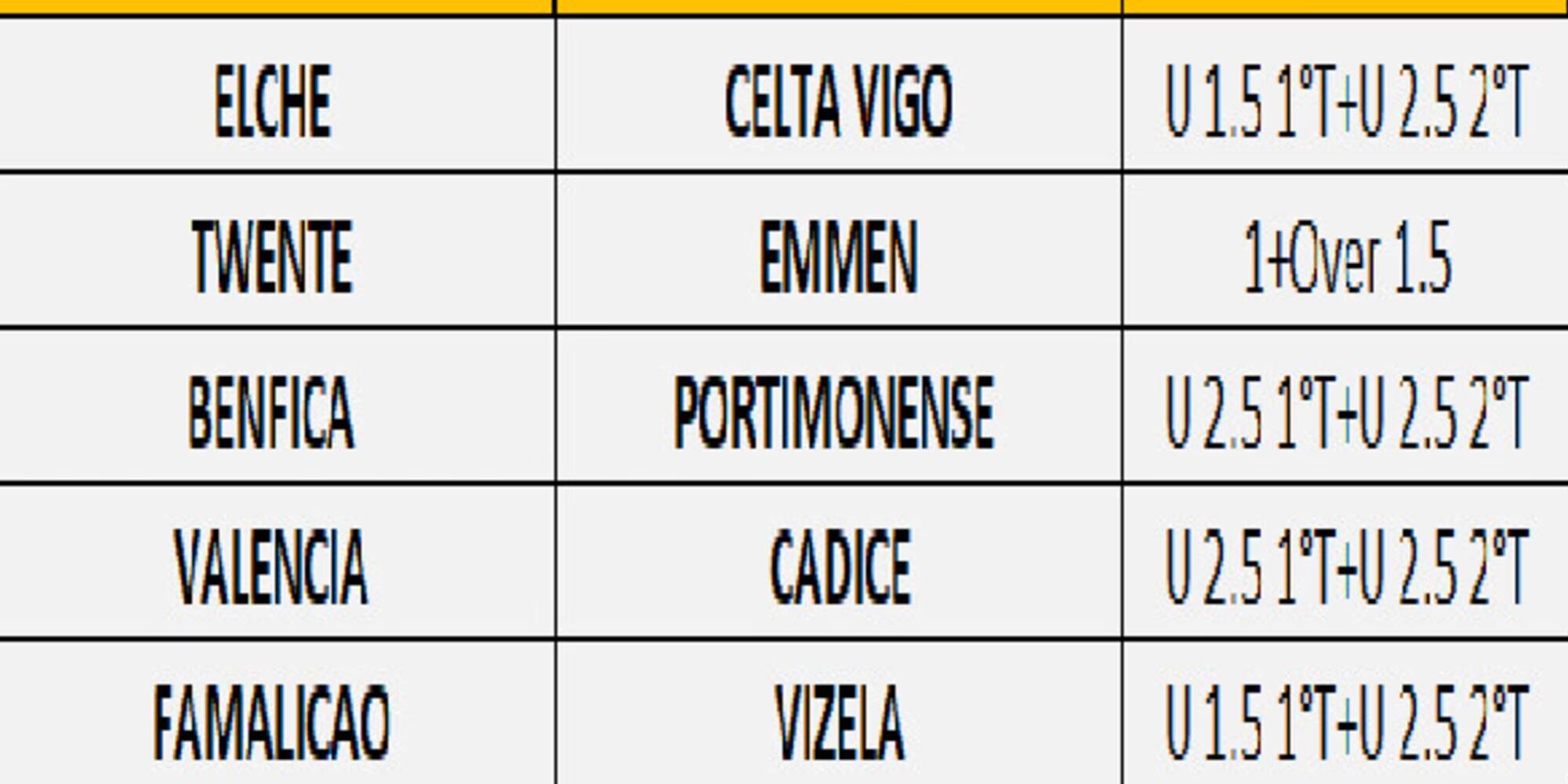Image resolution: width=1568 pixels, height=784 pixels.
Task: Click the 1+Over 1.5 prediction cell
Action: pos(1345,257)
